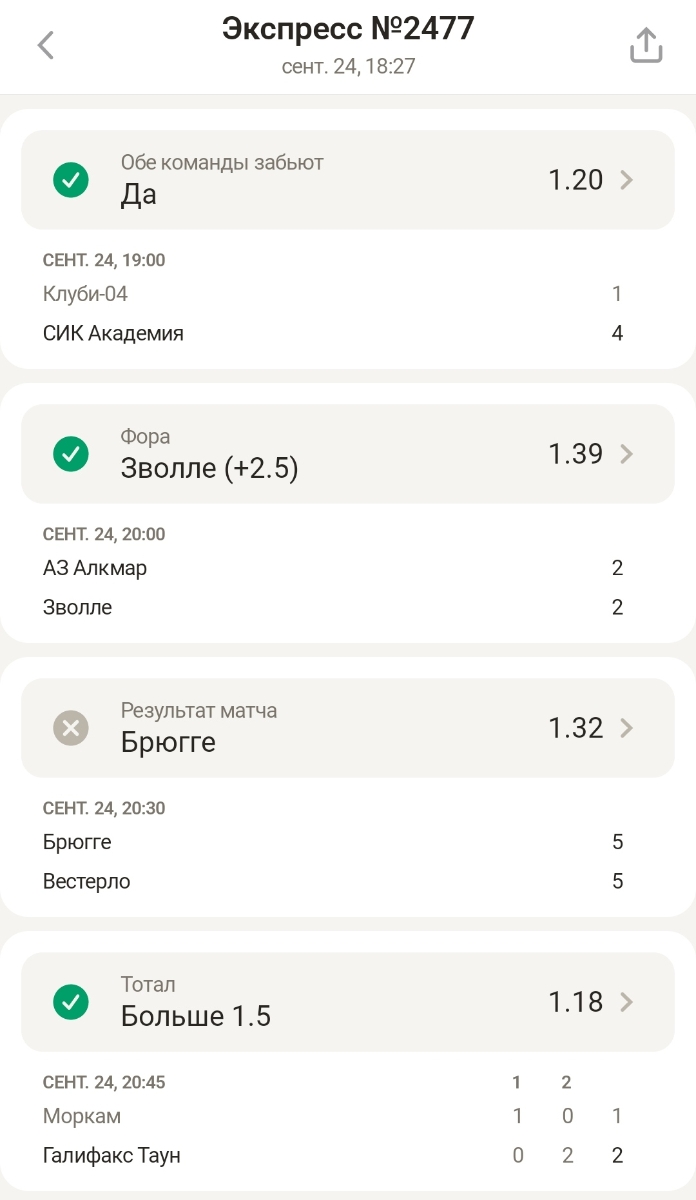Click green checkmark on 'Обе команды забьют'

pyautogui.click(x=71, y=180)
